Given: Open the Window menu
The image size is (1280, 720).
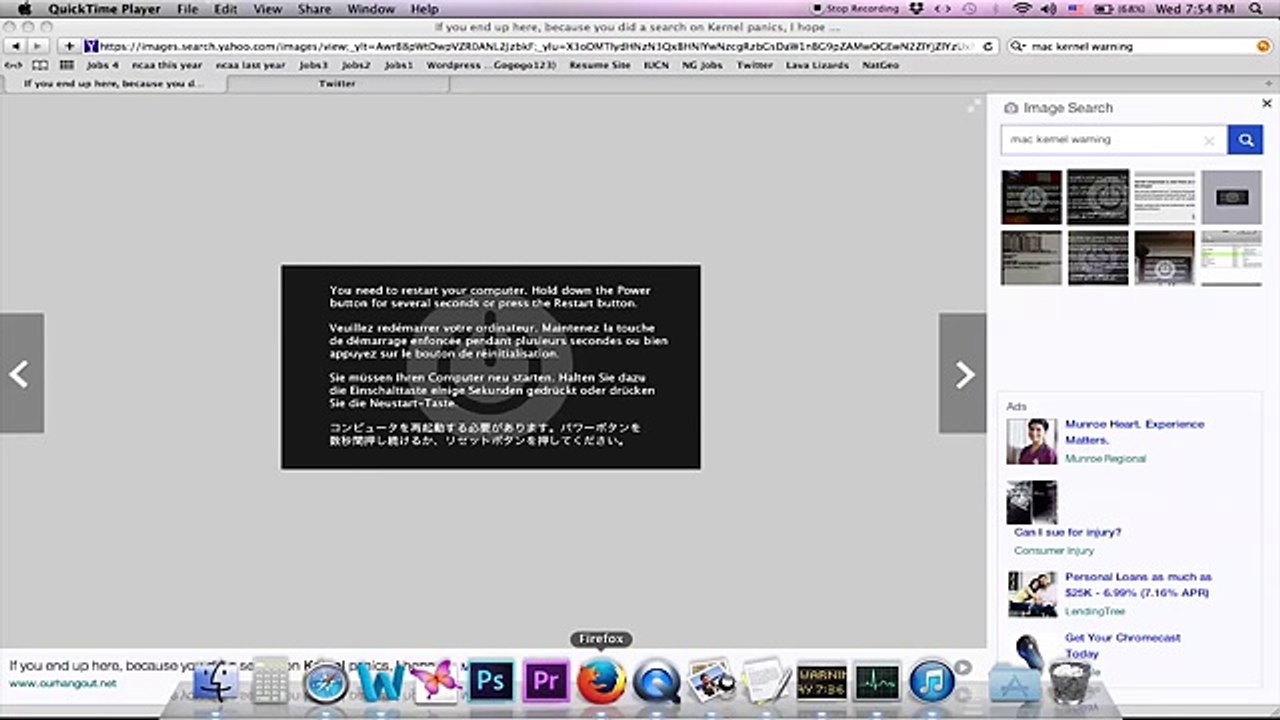Looking at the screenshot, I should [370, 9].
